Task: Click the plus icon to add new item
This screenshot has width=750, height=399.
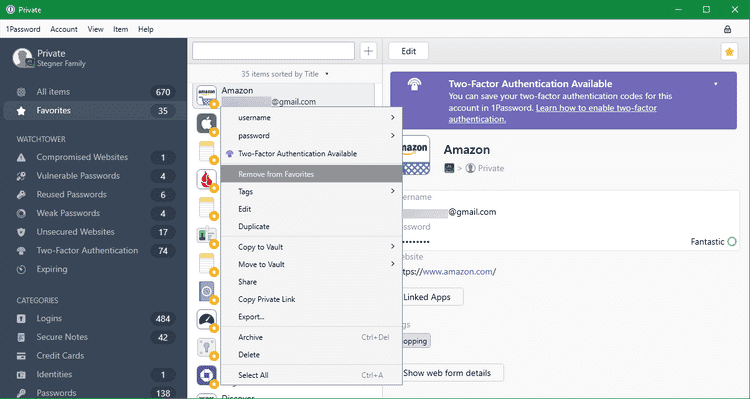Action: point(368,51)
